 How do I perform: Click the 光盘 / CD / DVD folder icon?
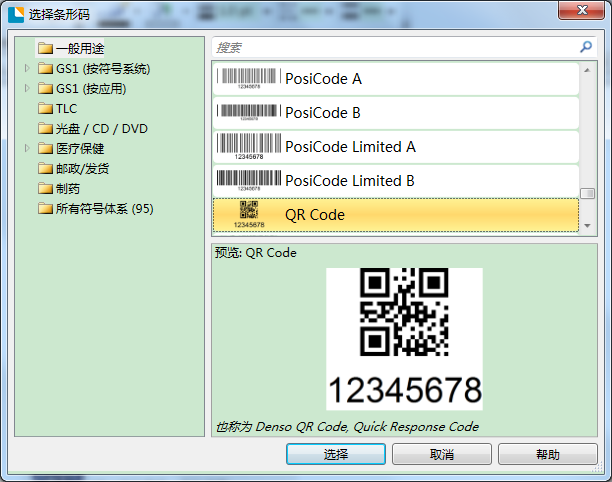[x=45, y=128]
